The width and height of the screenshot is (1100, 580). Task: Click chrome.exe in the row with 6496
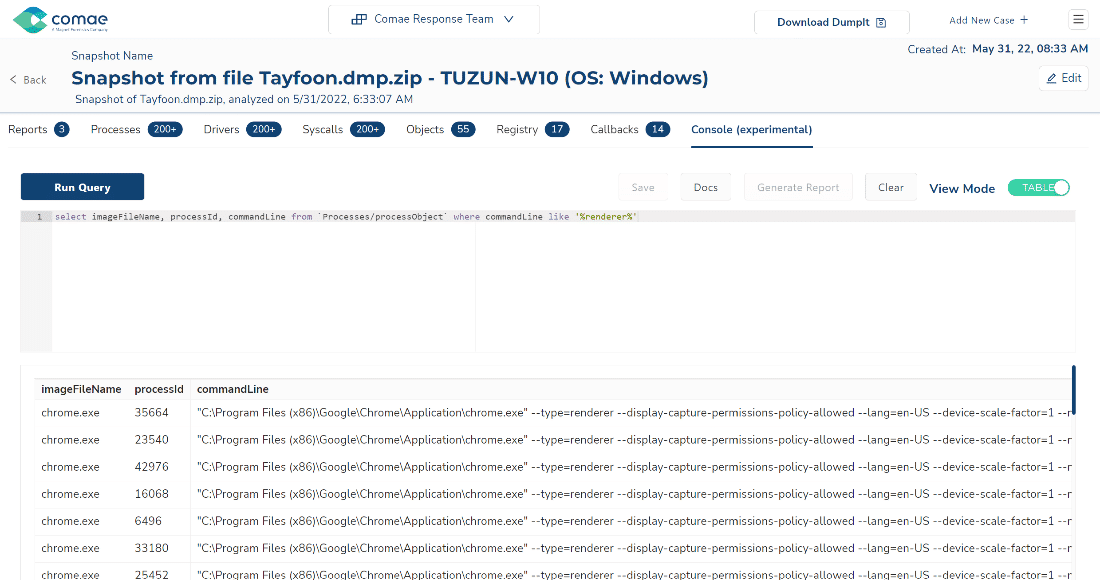click(x=70, y=521)
